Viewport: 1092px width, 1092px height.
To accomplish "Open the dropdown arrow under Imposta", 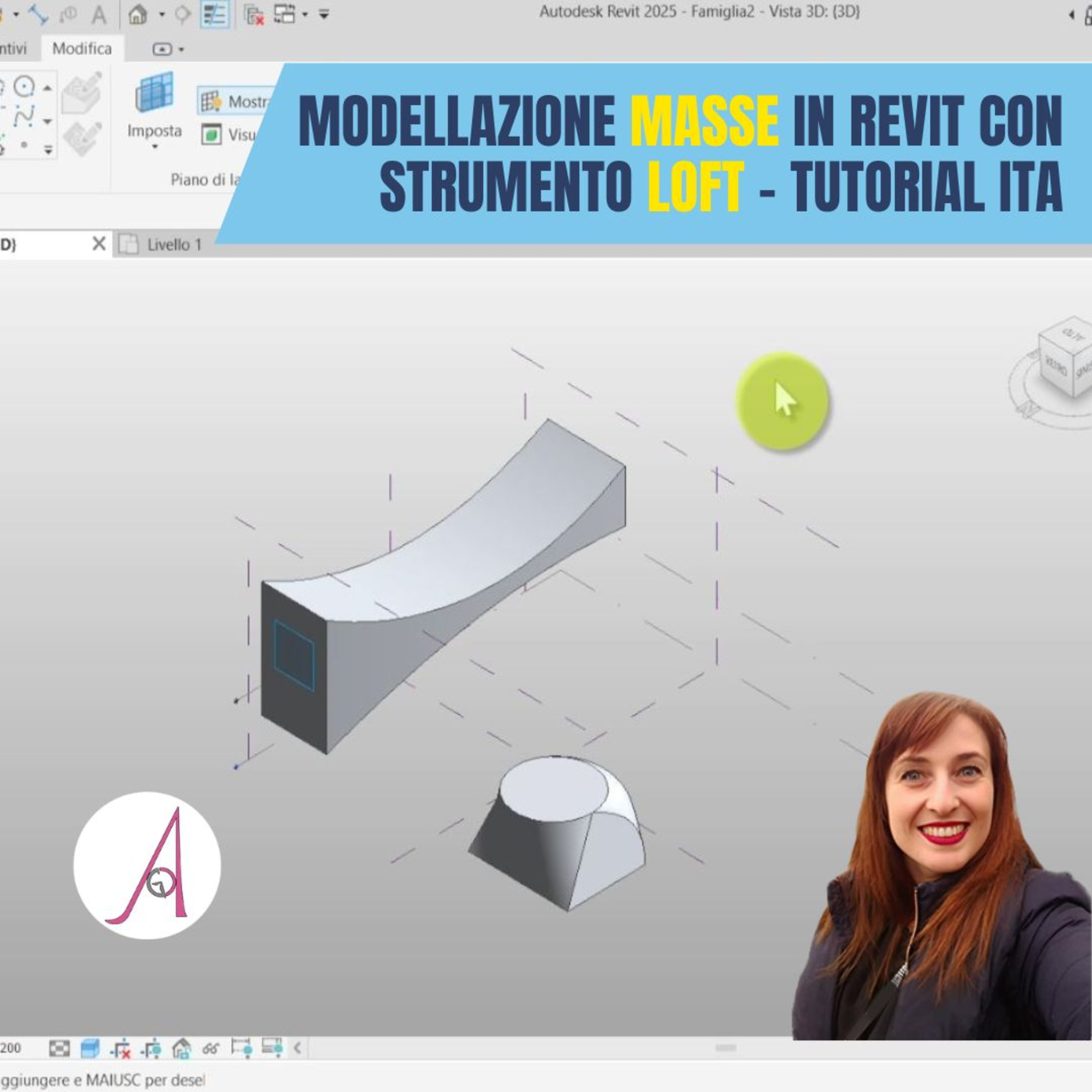I will 155,147.
